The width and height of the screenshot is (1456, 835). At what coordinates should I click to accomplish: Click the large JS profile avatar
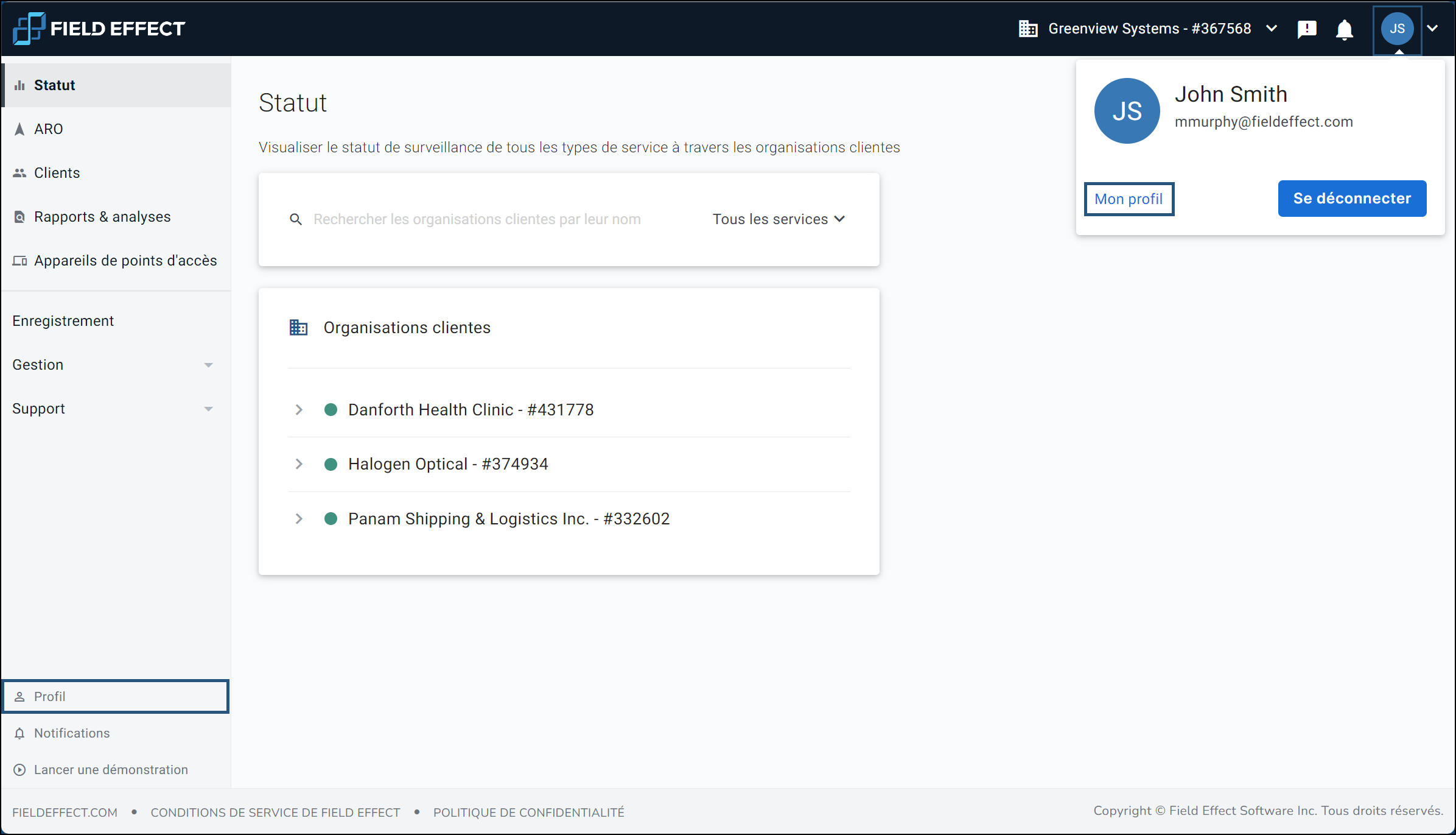point(1127,111)
